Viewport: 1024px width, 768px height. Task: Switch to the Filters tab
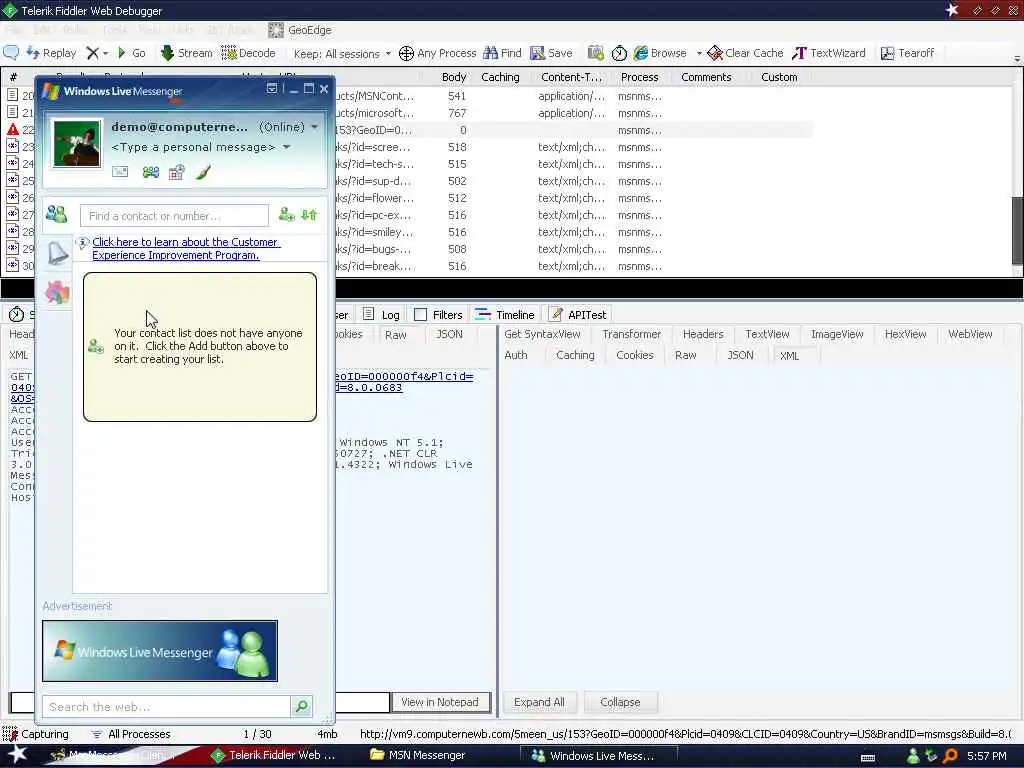440,315
